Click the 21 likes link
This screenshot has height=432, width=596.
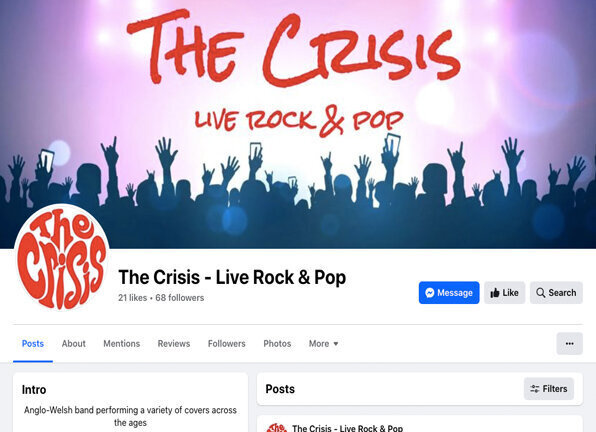(132, 297)
